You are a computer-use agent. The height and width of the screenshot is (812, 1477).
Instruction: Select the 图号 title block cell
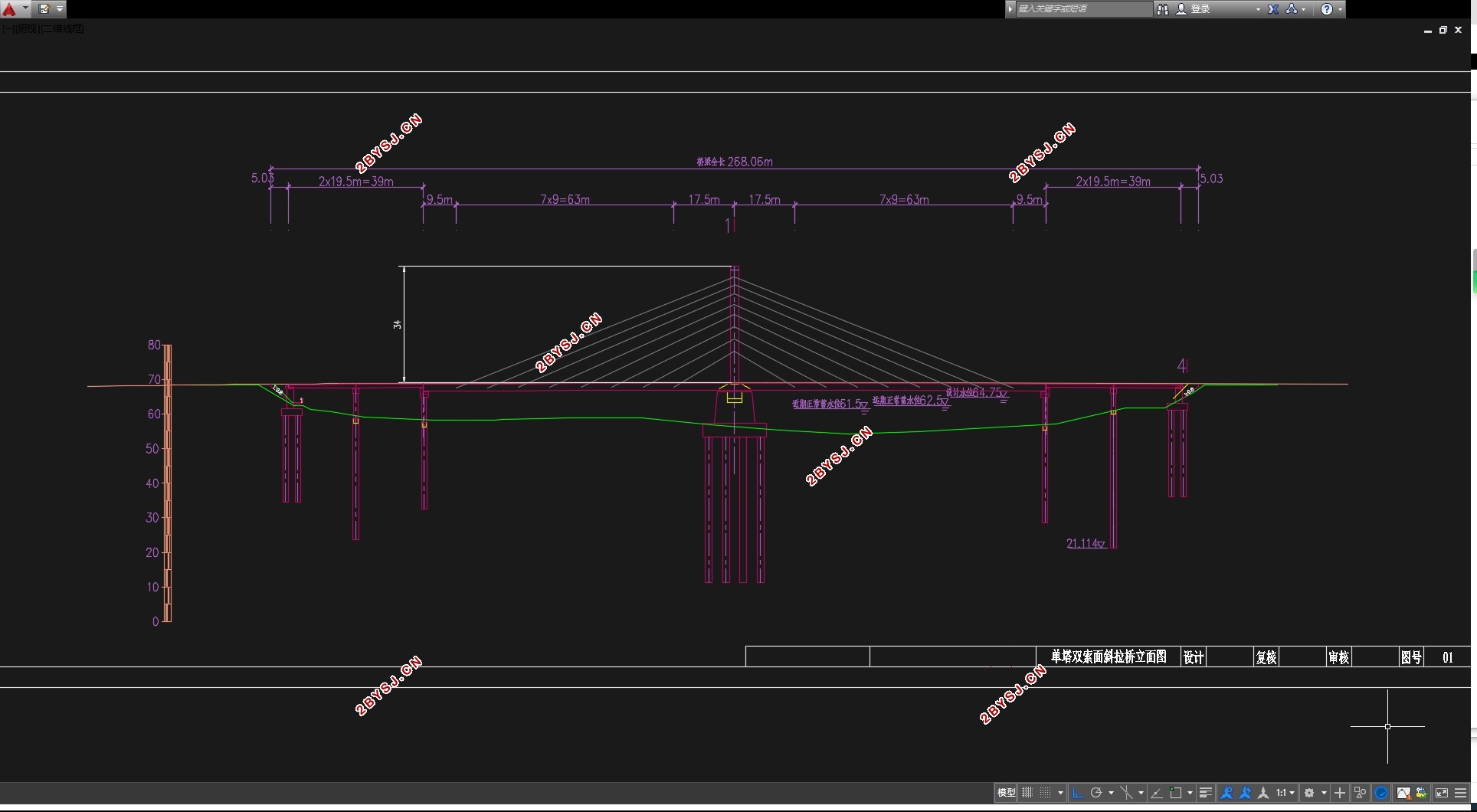[1411, 657]
